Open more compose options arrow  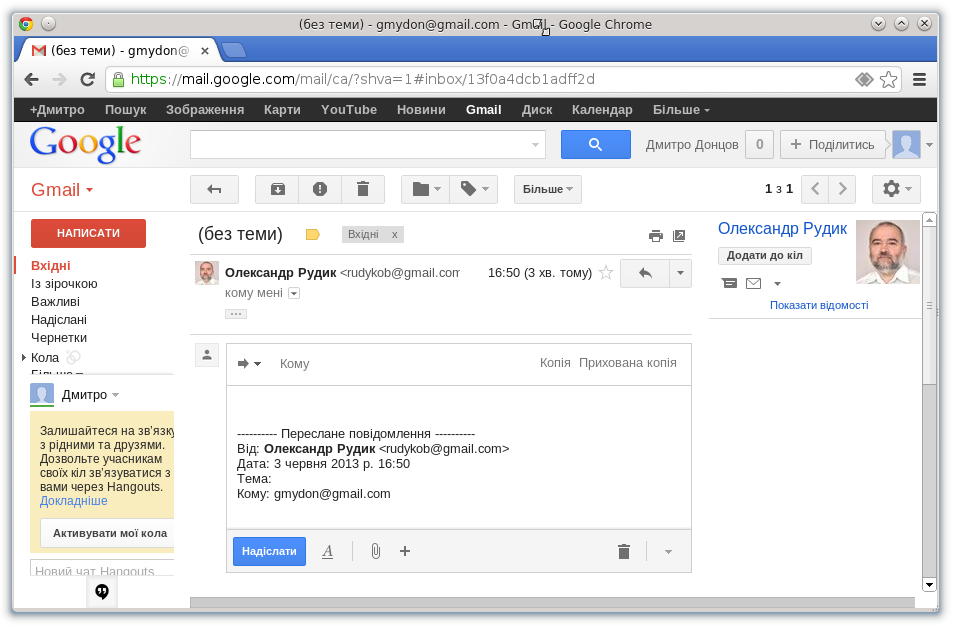[668, 552]
